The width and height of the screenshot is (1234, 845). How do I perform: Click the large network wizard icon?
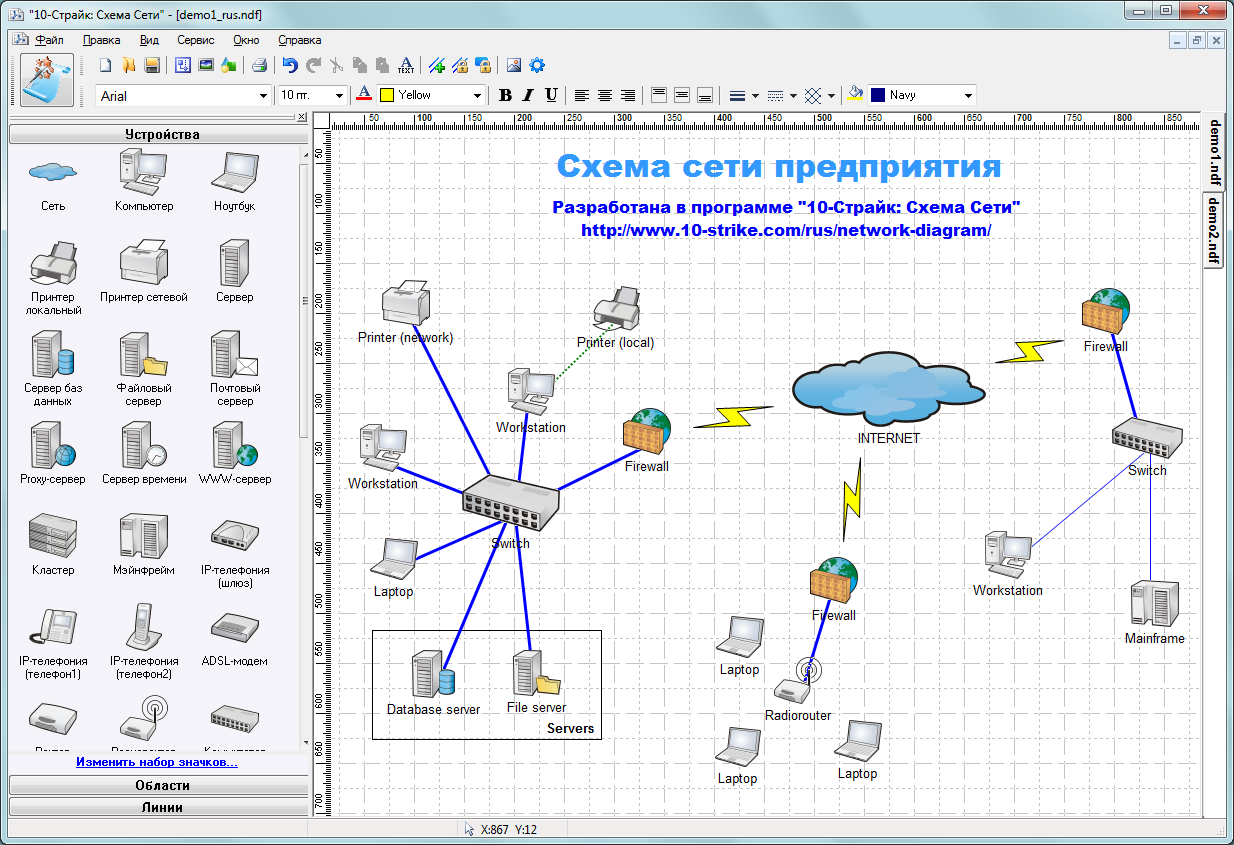click(x=47, y=80)
